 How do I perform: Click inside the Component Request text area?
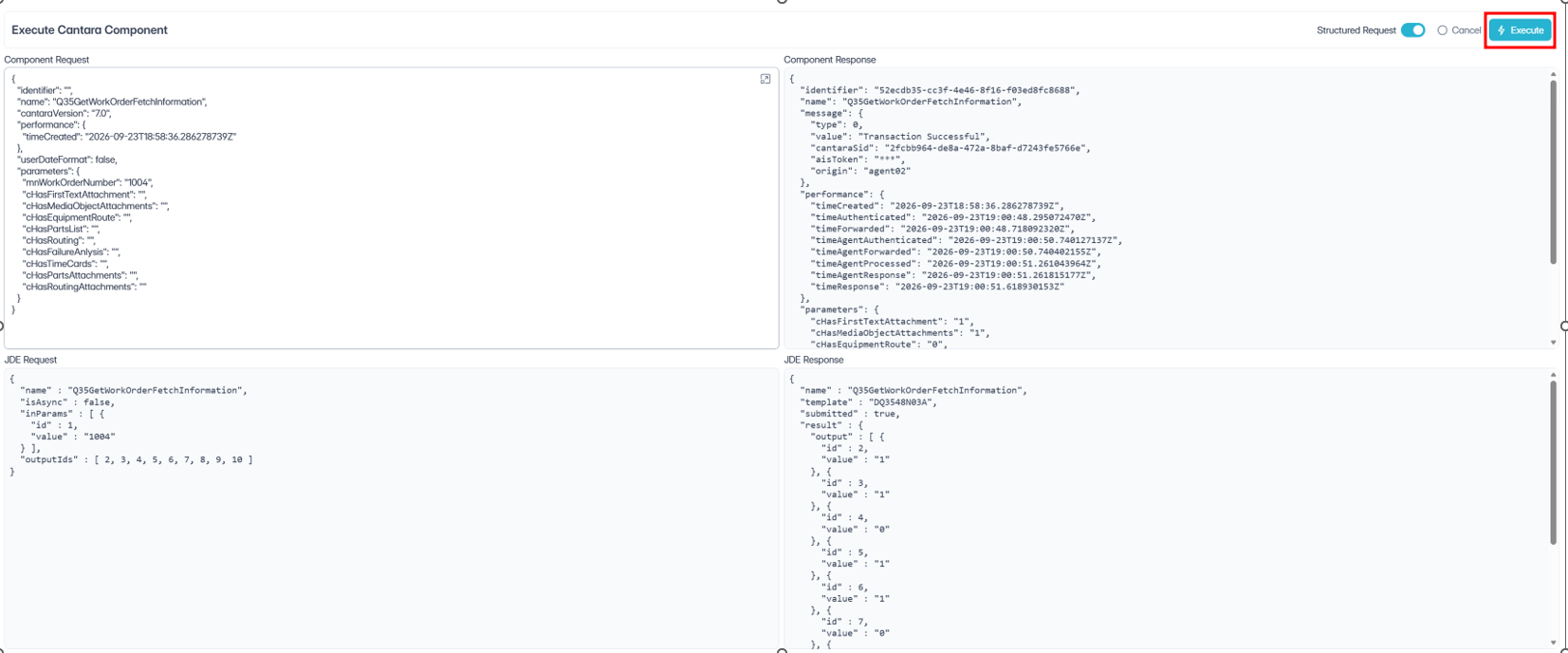point(391,207)
